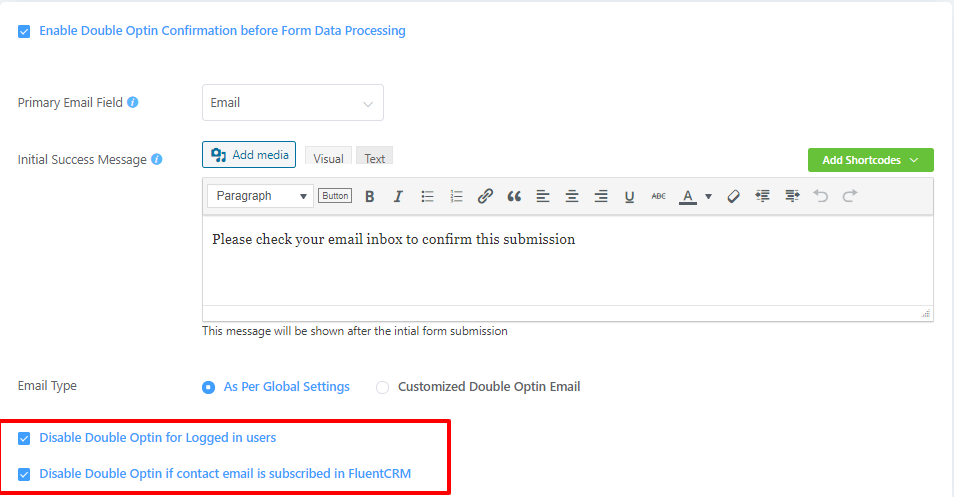
Task: Click the Add media button
Action: (249, 155)
